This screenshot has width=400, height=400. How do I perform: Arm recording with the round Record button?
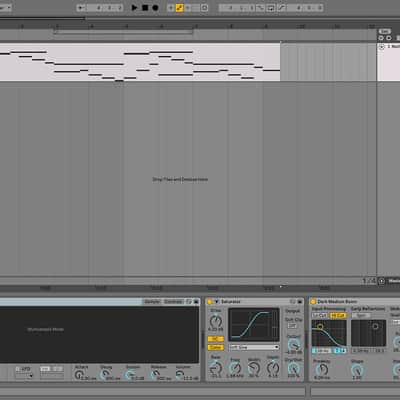(x=155, y=7)
